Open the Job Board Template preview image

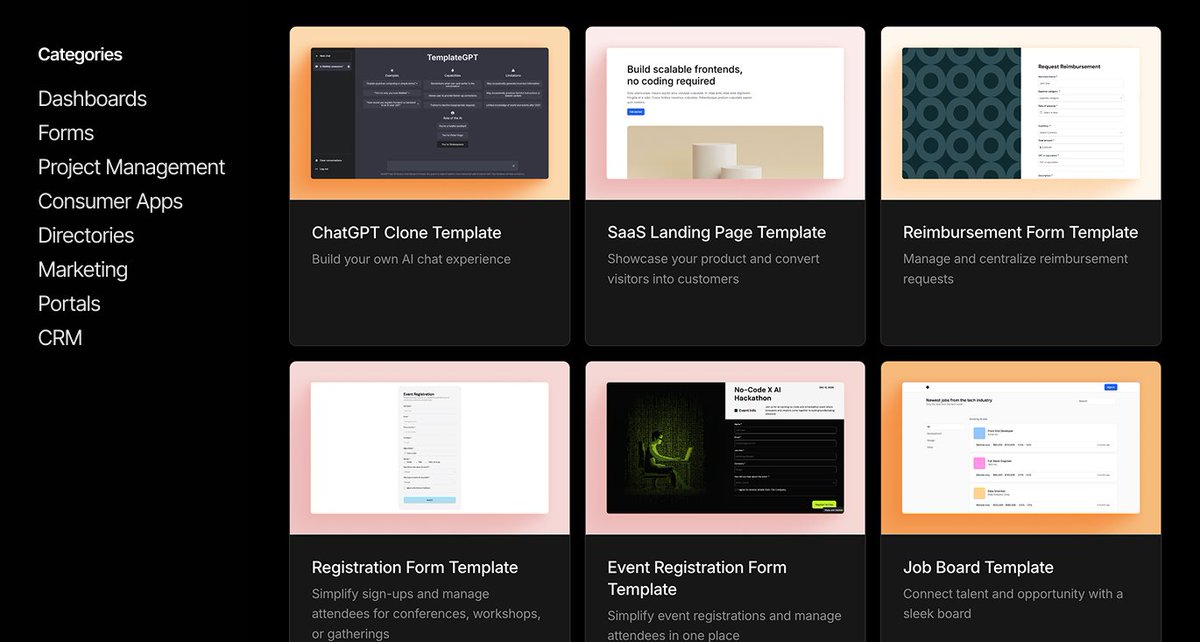[1021, 448]
